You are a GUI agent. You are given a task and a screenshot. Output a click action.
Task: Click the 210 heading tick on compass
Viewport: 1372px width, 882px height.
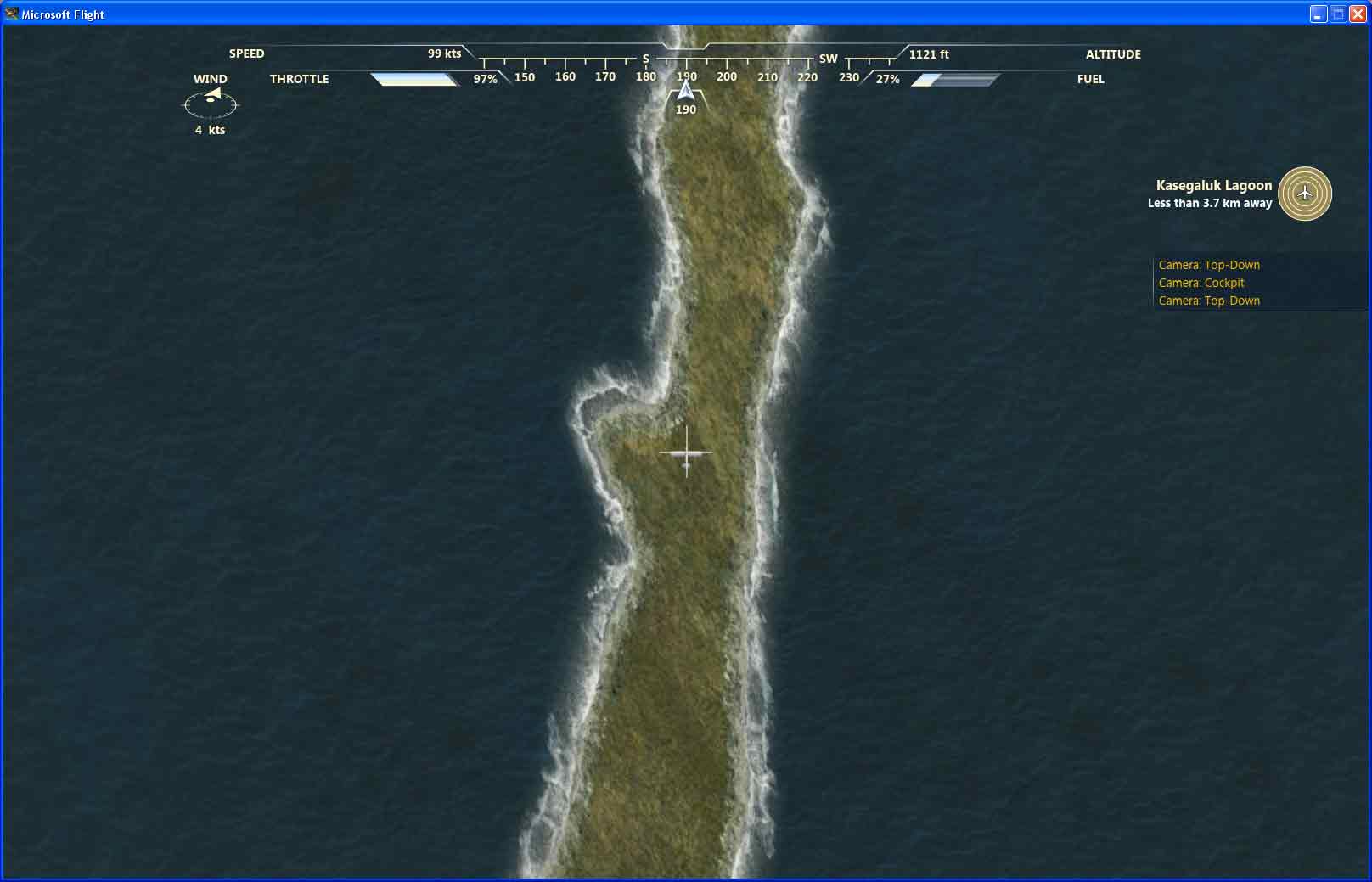(x=768, y=76)
